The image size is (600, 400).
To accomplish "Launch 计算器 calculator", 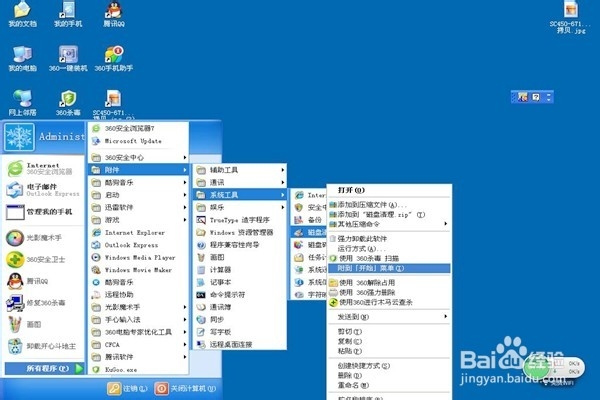I will 240,270.
